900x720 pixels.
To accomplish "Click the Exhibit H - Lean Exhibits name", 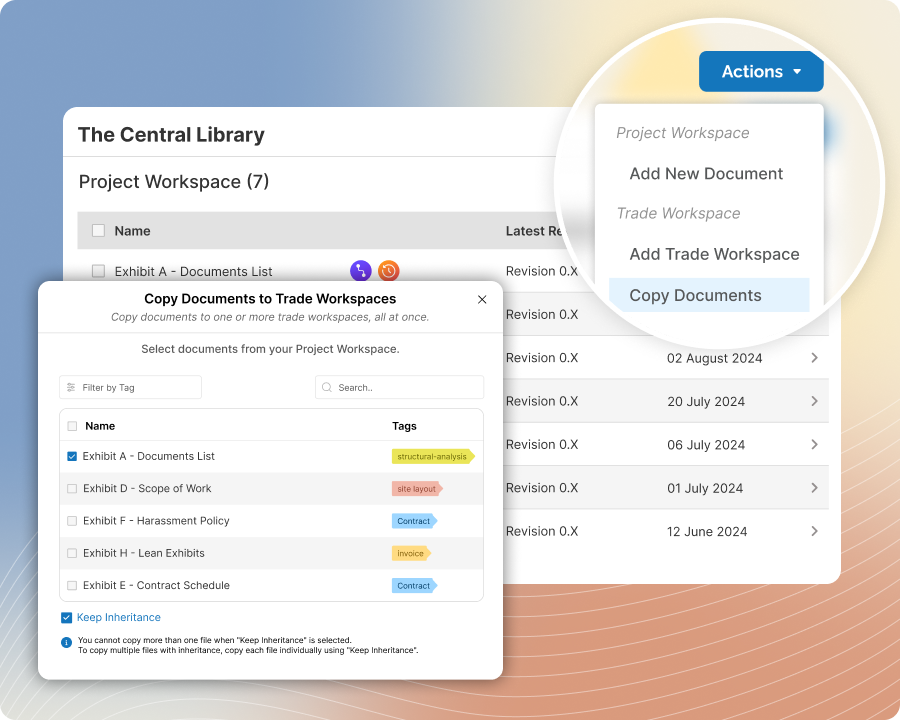I will (x=143, y=553).
